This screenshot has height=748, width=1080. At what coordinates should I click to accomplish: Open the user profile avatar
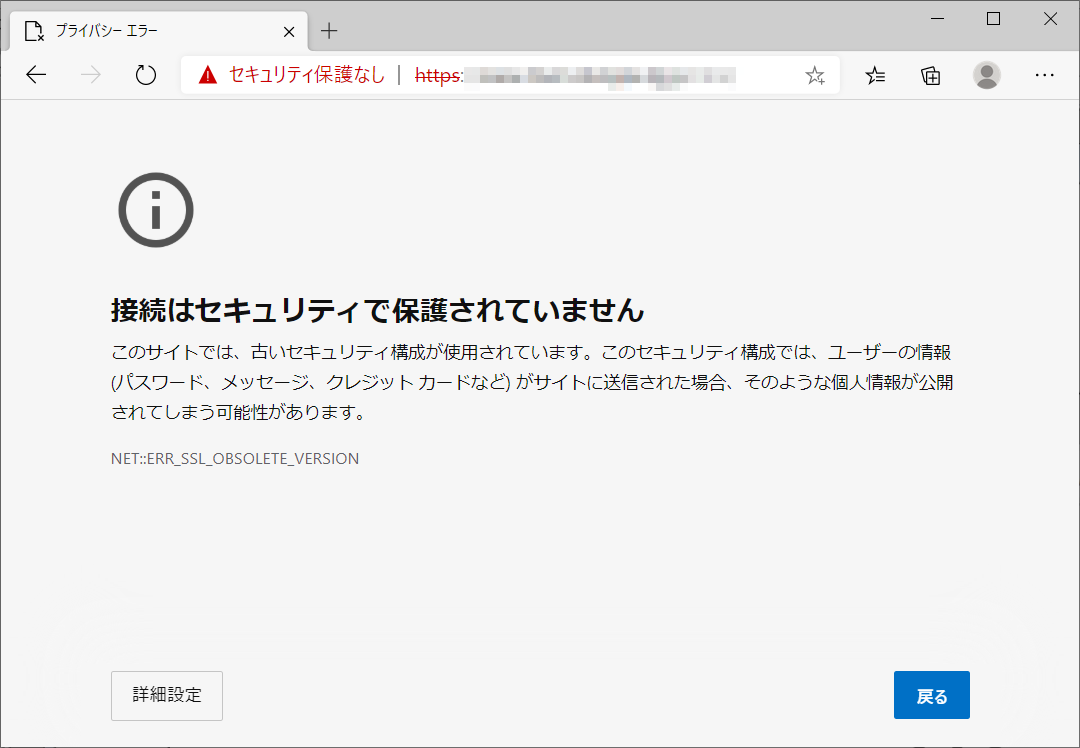click(987, 75)
